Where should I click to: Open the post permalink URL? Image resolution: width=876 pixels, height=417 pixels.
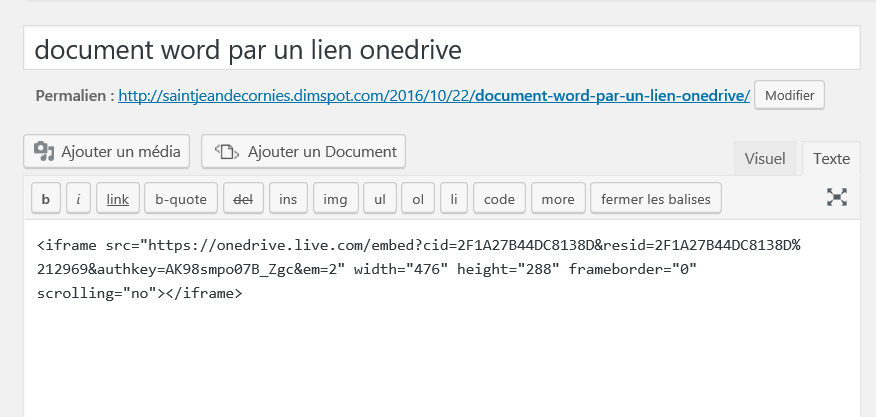(x=434, y=96)
